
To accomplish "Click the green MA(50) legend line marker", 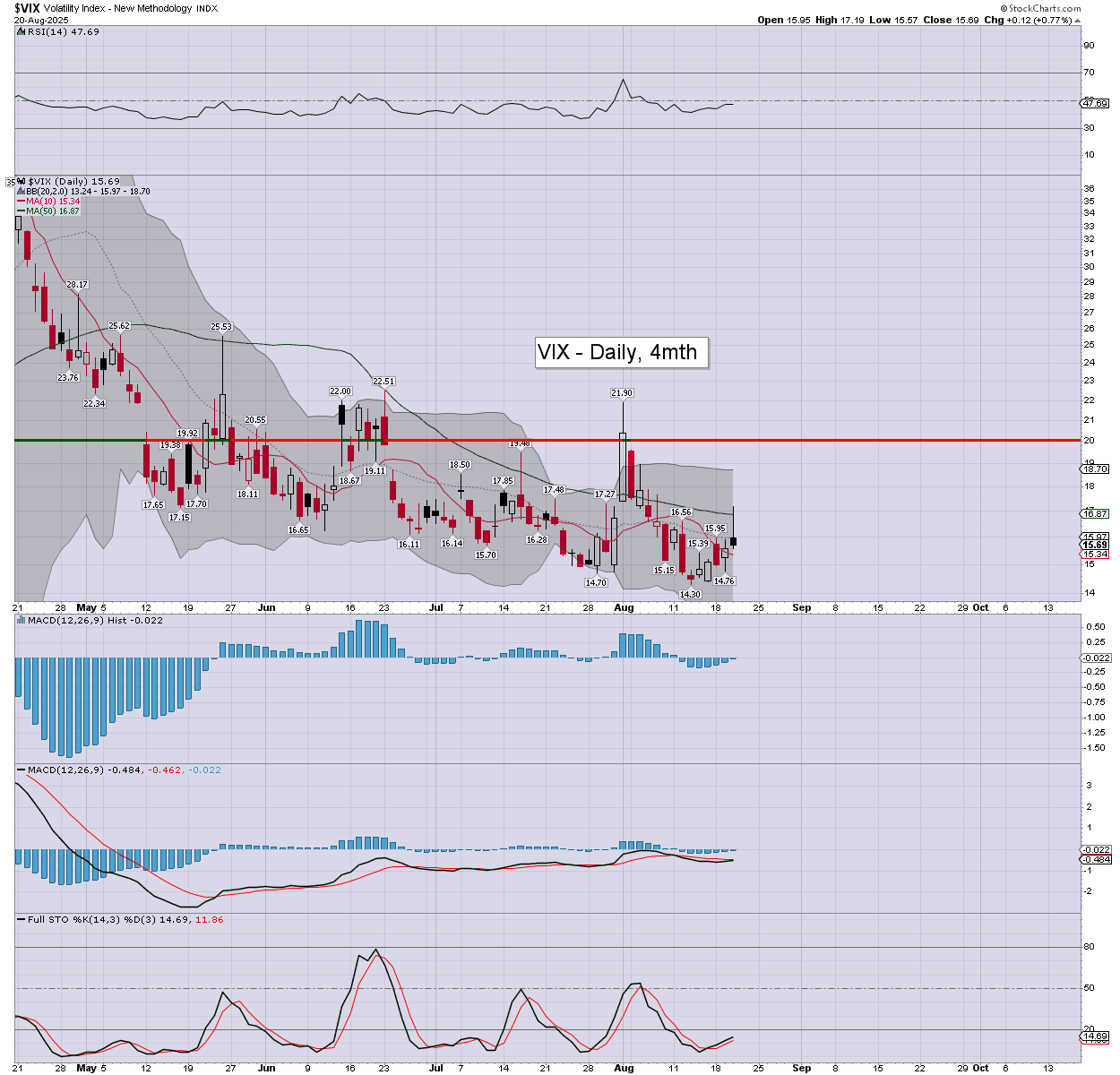I will tap(22, 211).
